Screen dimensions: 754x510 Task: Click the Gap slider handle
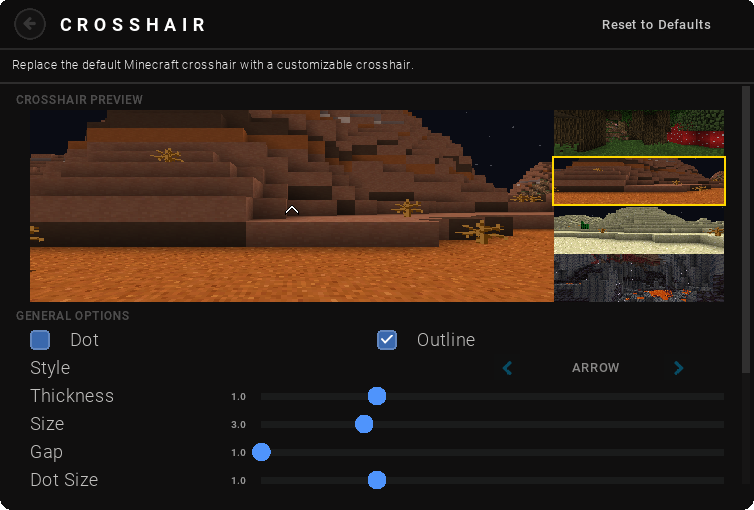tap(262, 452)
